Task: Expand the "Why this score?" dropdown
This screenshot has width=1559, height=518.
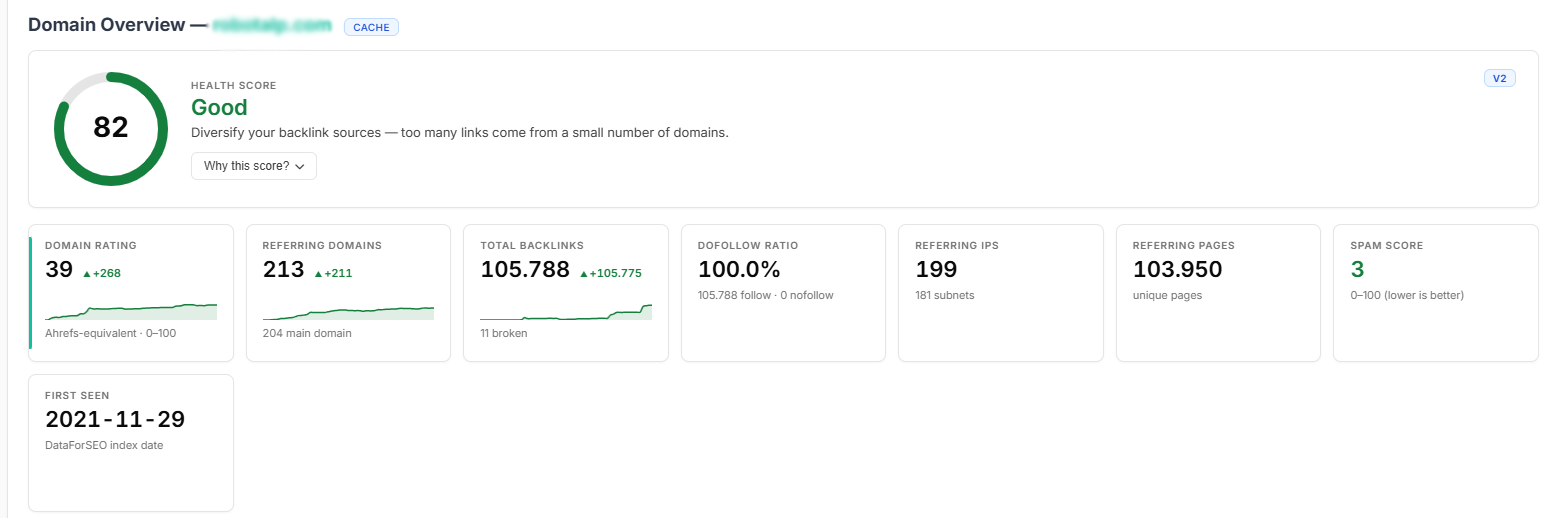Action: tap(254, 166)
